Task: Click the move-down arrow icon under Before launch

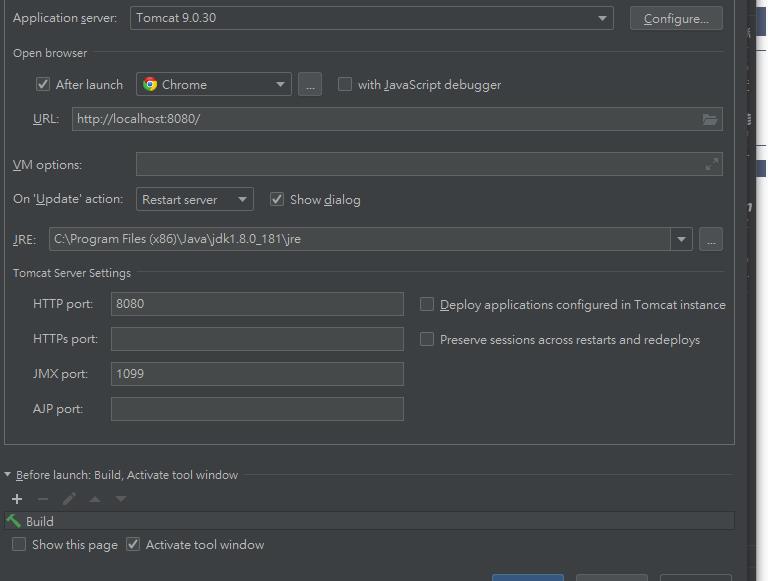Action: pyautogui.click(x=121, y=499)
